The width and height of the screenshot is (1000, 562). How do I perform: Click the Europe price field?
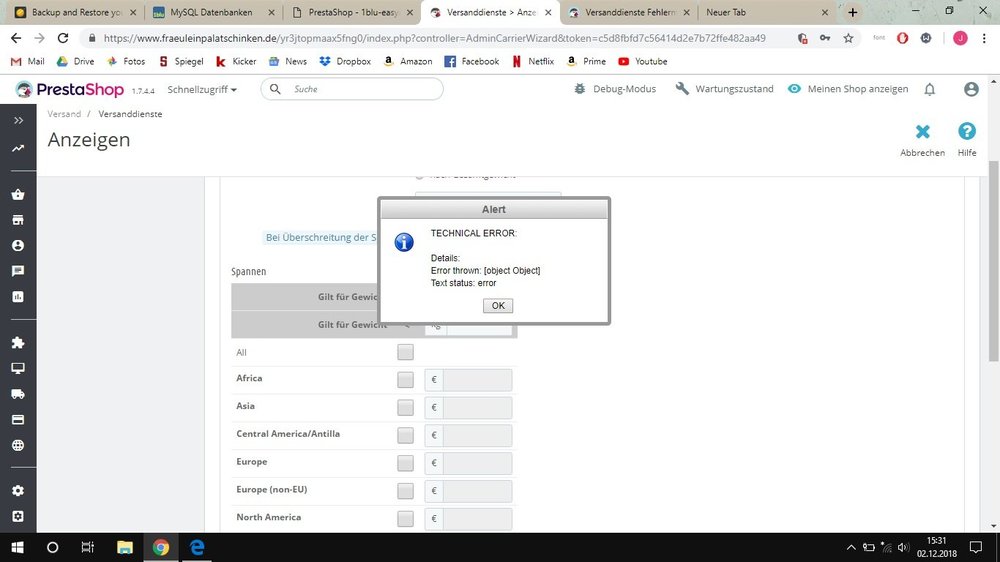477,462
